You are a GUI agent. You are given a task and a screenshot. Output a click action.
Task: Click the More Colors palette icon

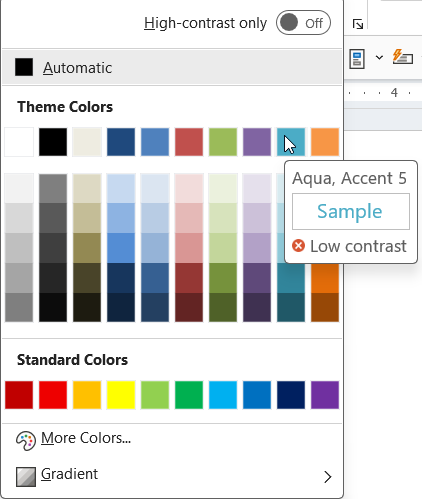[26, 441]
